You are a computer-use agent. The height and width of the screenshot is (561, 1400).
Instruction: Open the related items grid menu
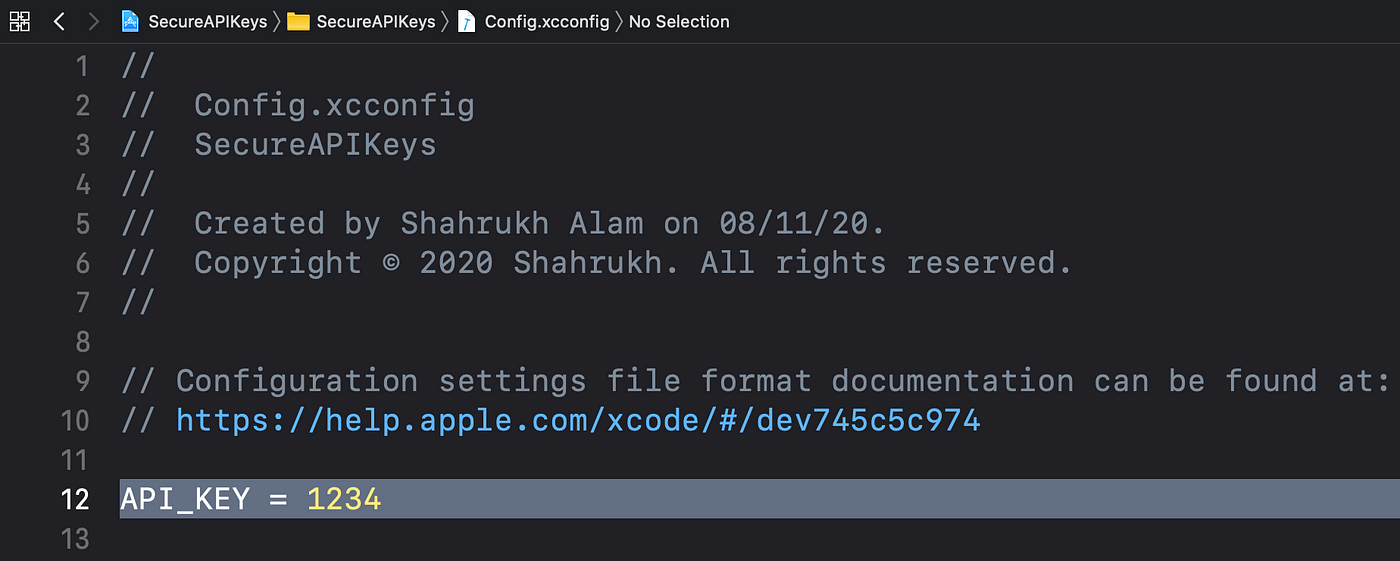point(19,21)
